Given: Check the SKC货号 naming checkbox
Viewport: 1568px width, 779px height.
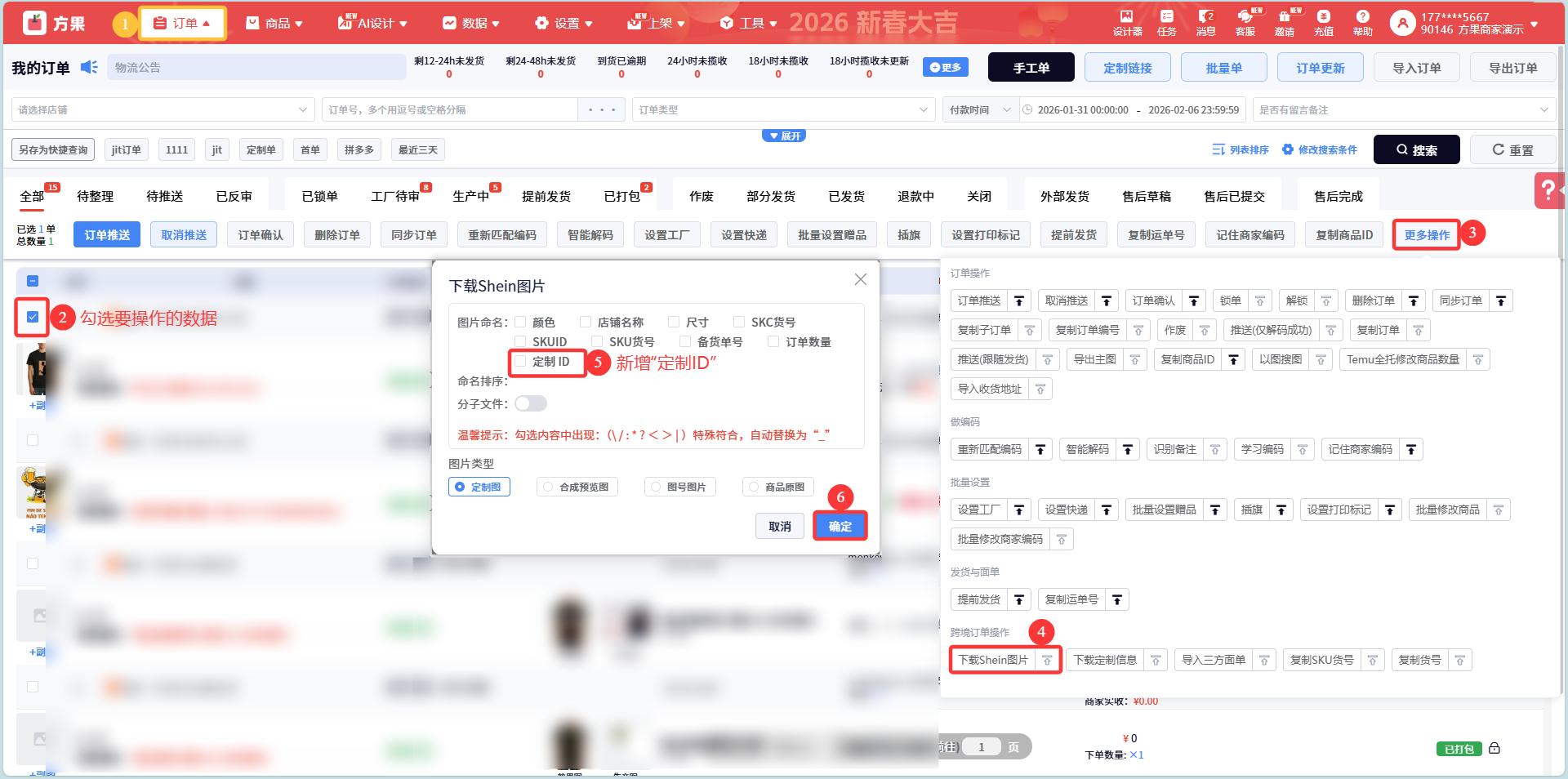Looking at the screenshot, I should pyautogui.click(x=739, y=322).
